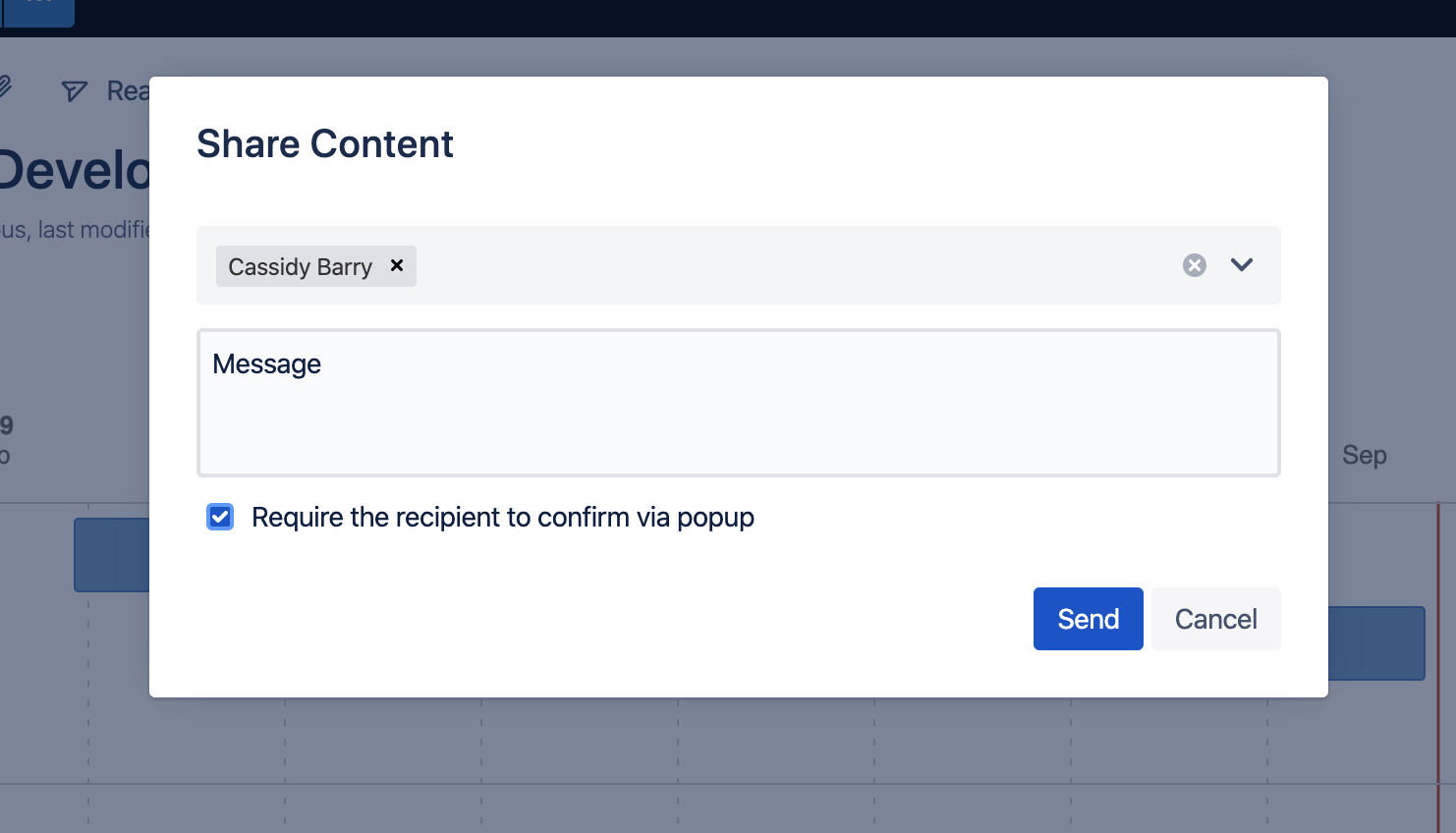This screenshot has width=1456, height=833.
Task: Send the shared content
Action: (1088, 619)
